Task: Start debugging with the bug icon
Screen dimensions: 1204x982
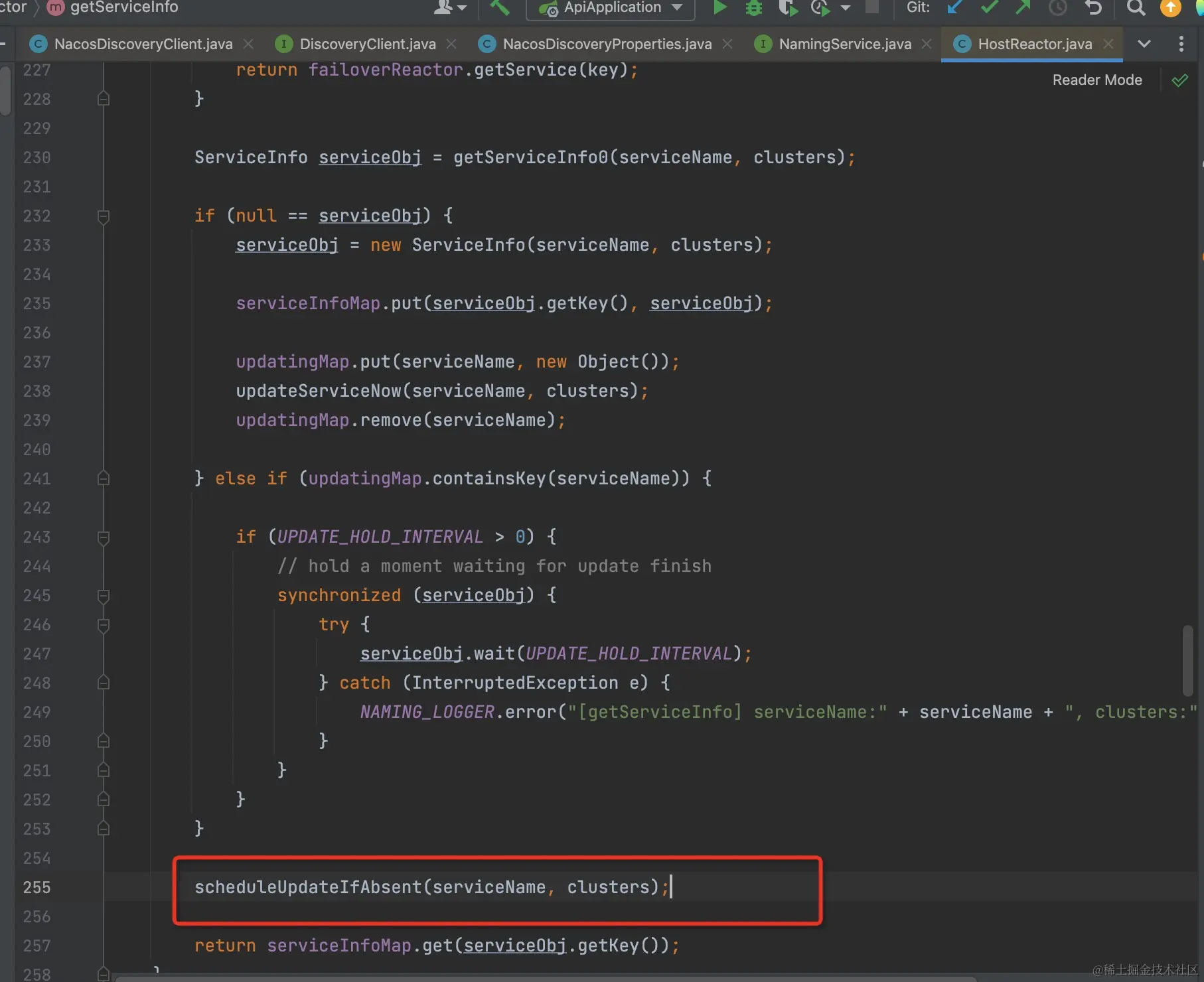Action: 754,7
